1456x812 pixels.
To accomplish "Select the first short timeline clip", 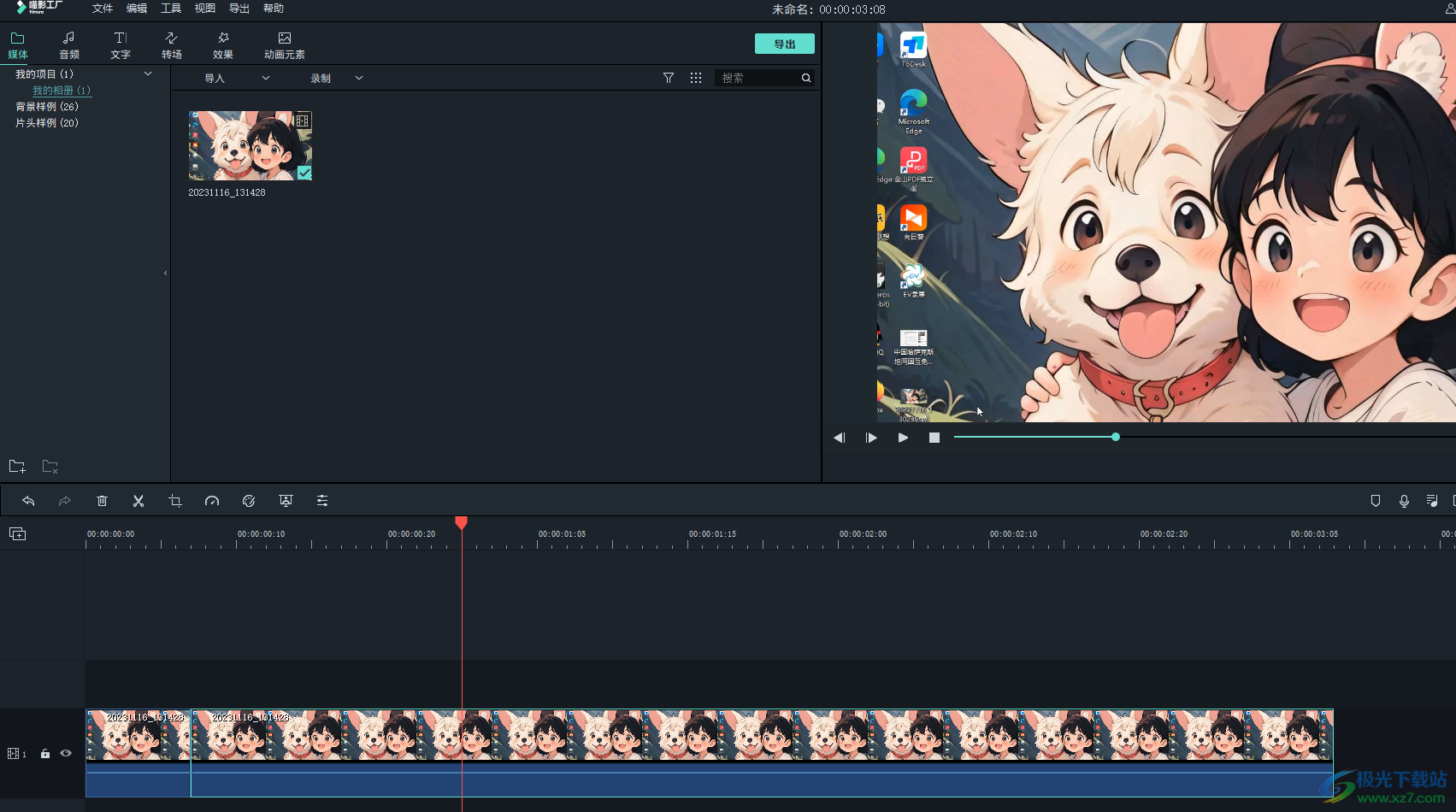I will coord(139,752).
